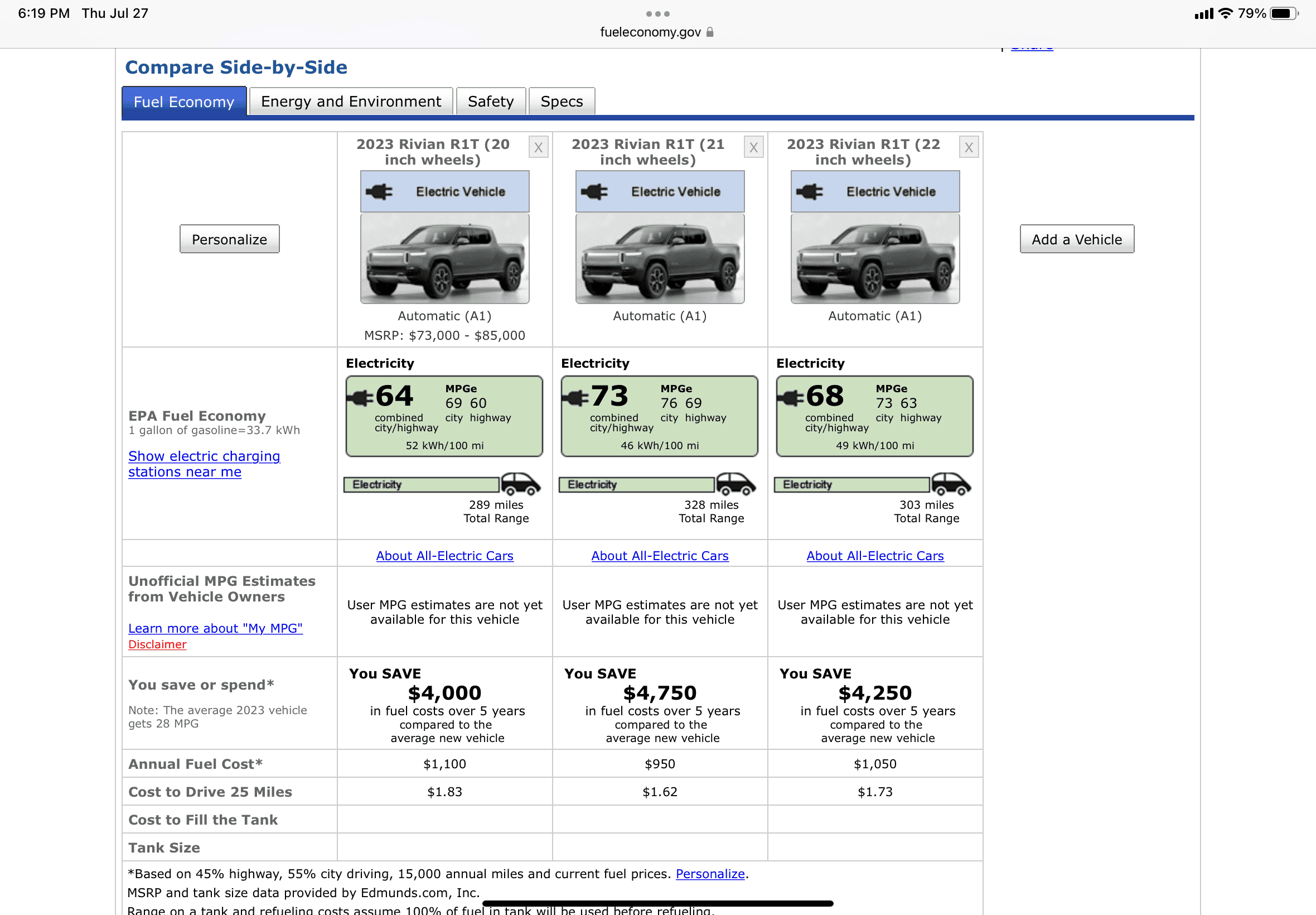Open About All-Electric Cars under 20 inch model
Screen dimensions: 1316x915
pos(444,556)
